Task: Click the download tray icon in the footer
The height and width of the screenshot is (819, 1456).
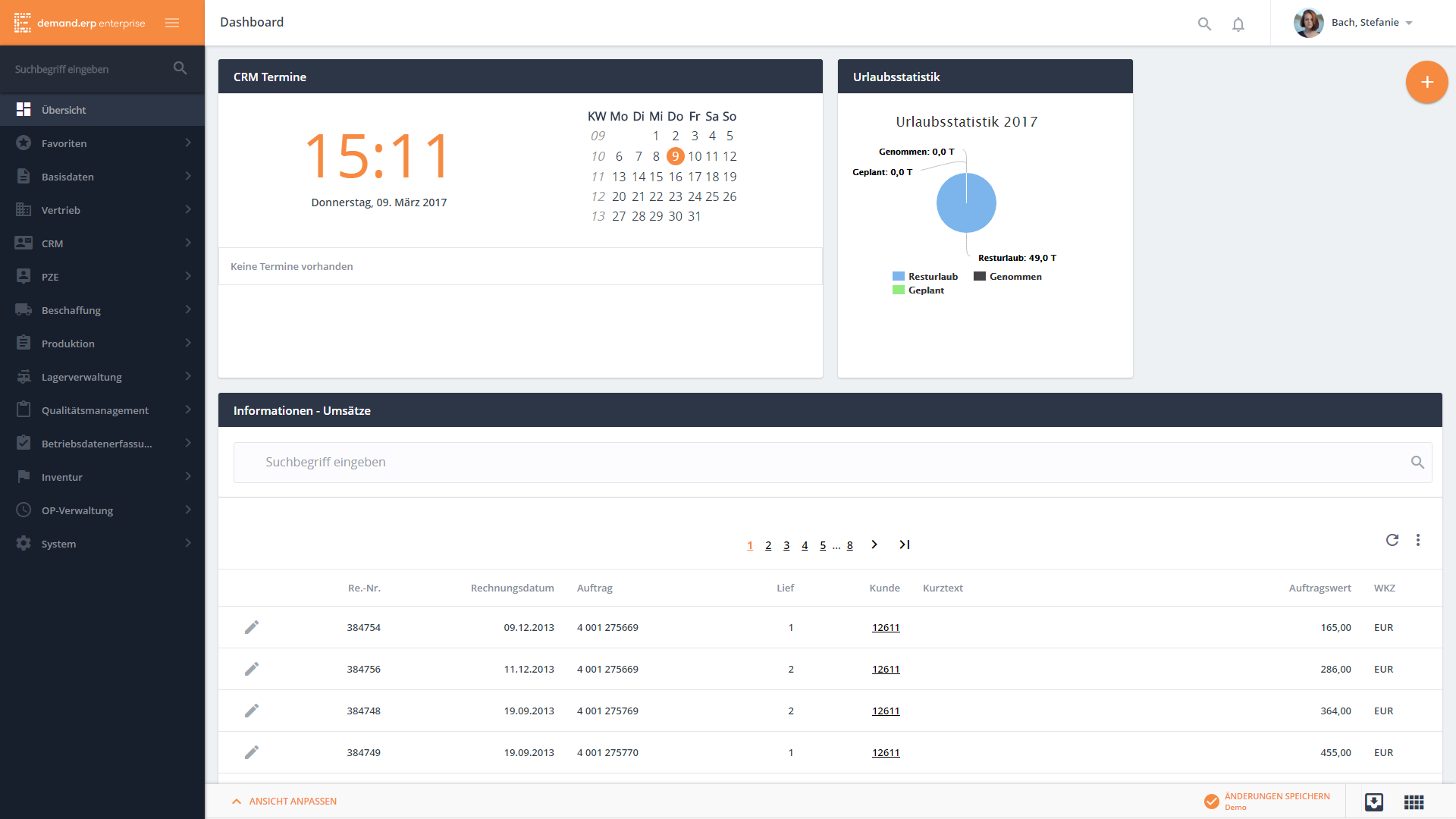Action: tap(1373, 802)
